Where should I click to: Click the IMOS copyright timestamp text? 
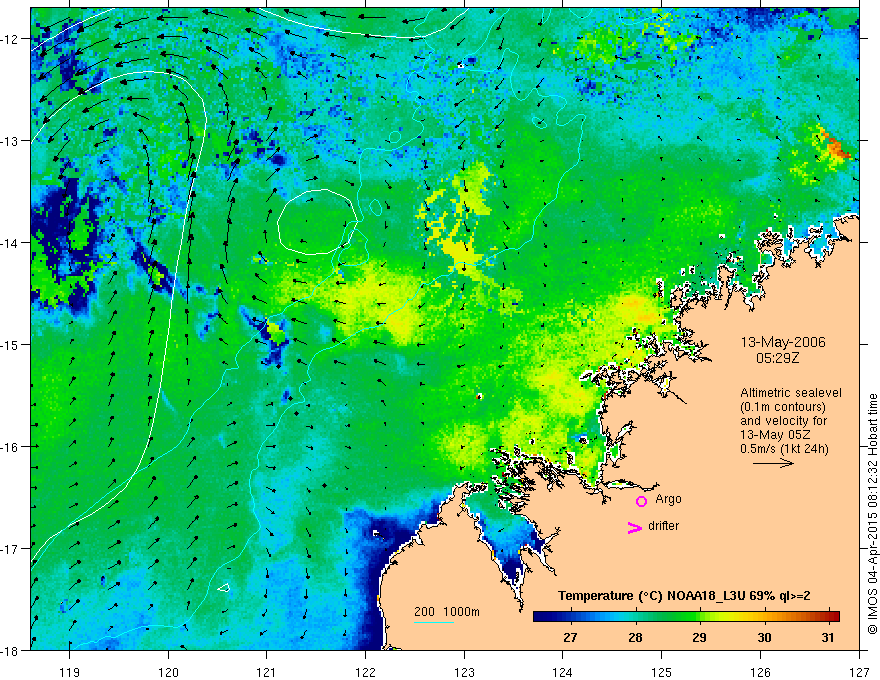pos(872,514)
